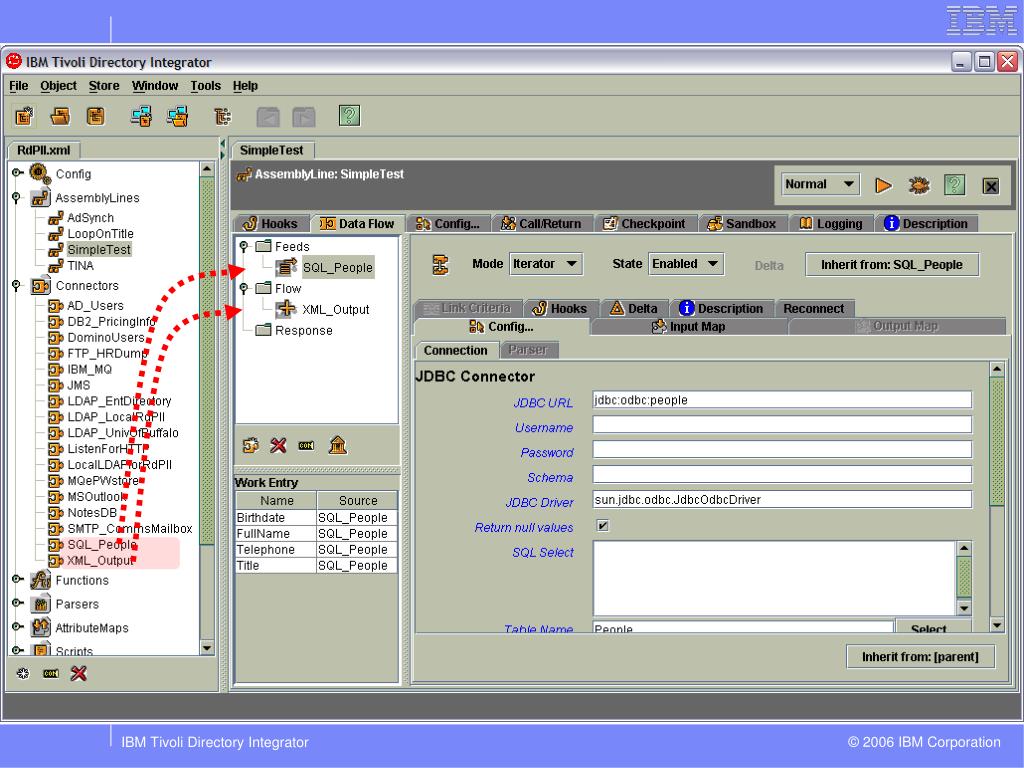This screenshot has width=1024, height=768.
Task: Run the AssemblyLine with the orange play icon
Action: pyautogui.click(x=883, y=185)
